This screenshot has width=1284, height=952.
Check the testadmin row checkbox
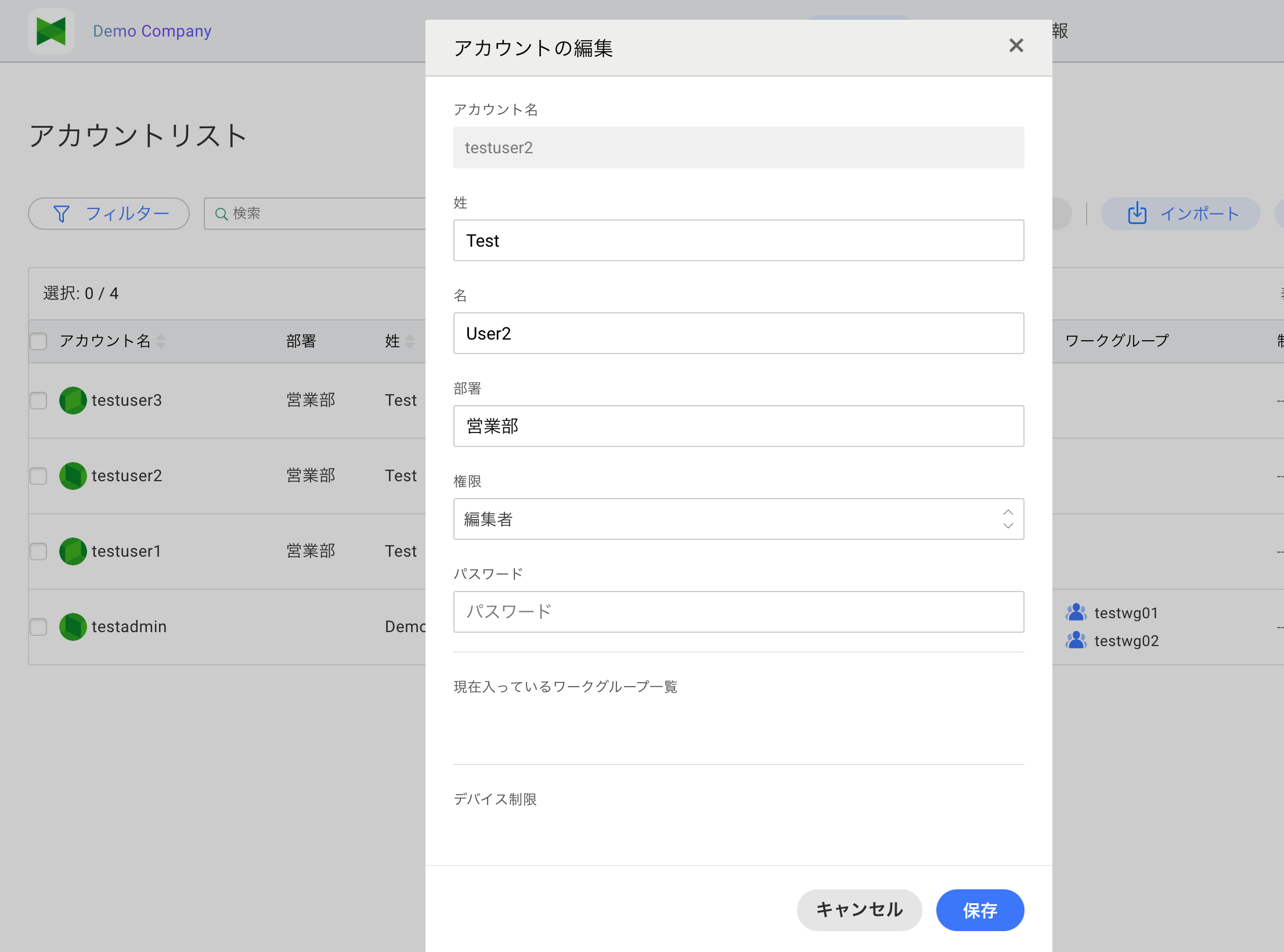click(38, 627)
